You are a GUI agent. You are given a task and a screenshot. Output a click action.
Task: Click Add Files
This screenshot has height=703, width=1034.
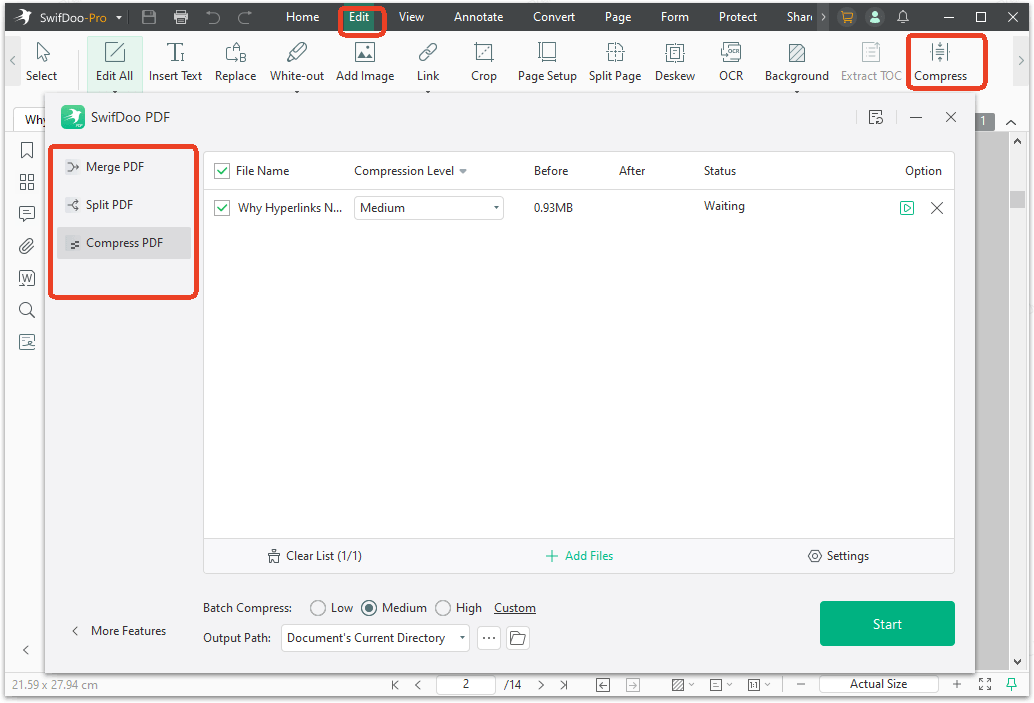coord(580,556)
